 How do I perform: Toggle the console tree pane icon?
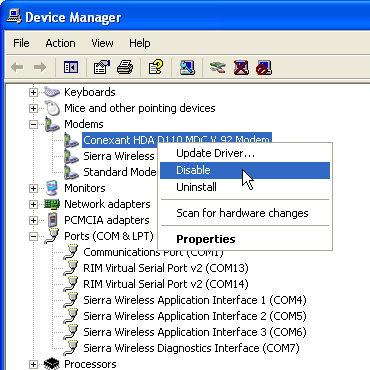coord(71,68)
